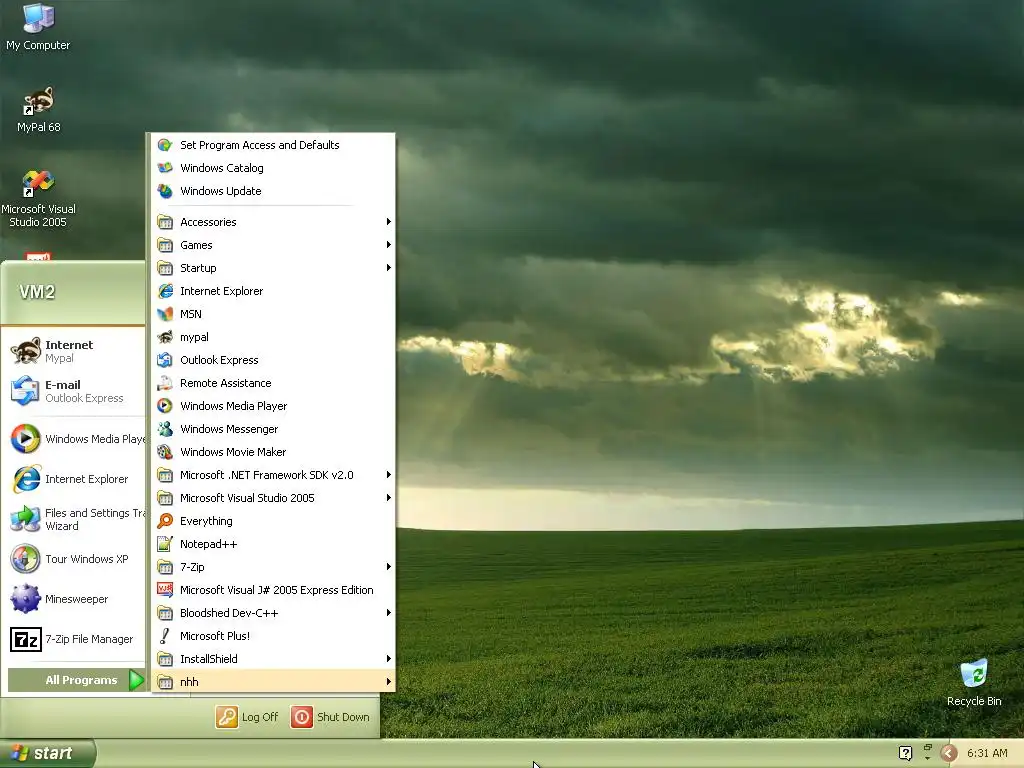Expand hidden tray icons with the arrow
The image size is (1024, 768).
tap(948, 753)
